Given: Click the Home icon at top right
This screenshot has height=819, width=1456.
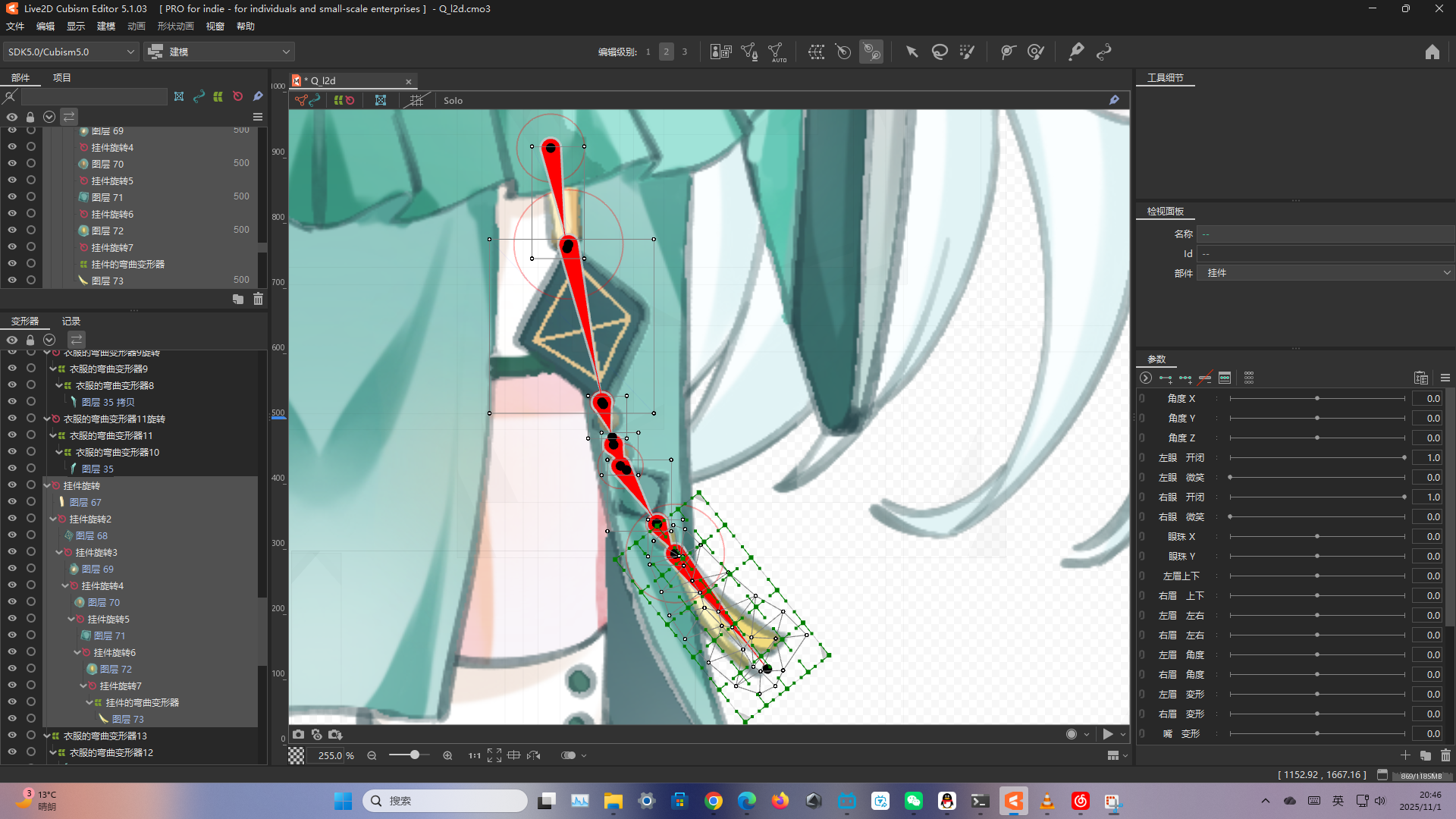Looking at the screenshot, I should 1432,52.
